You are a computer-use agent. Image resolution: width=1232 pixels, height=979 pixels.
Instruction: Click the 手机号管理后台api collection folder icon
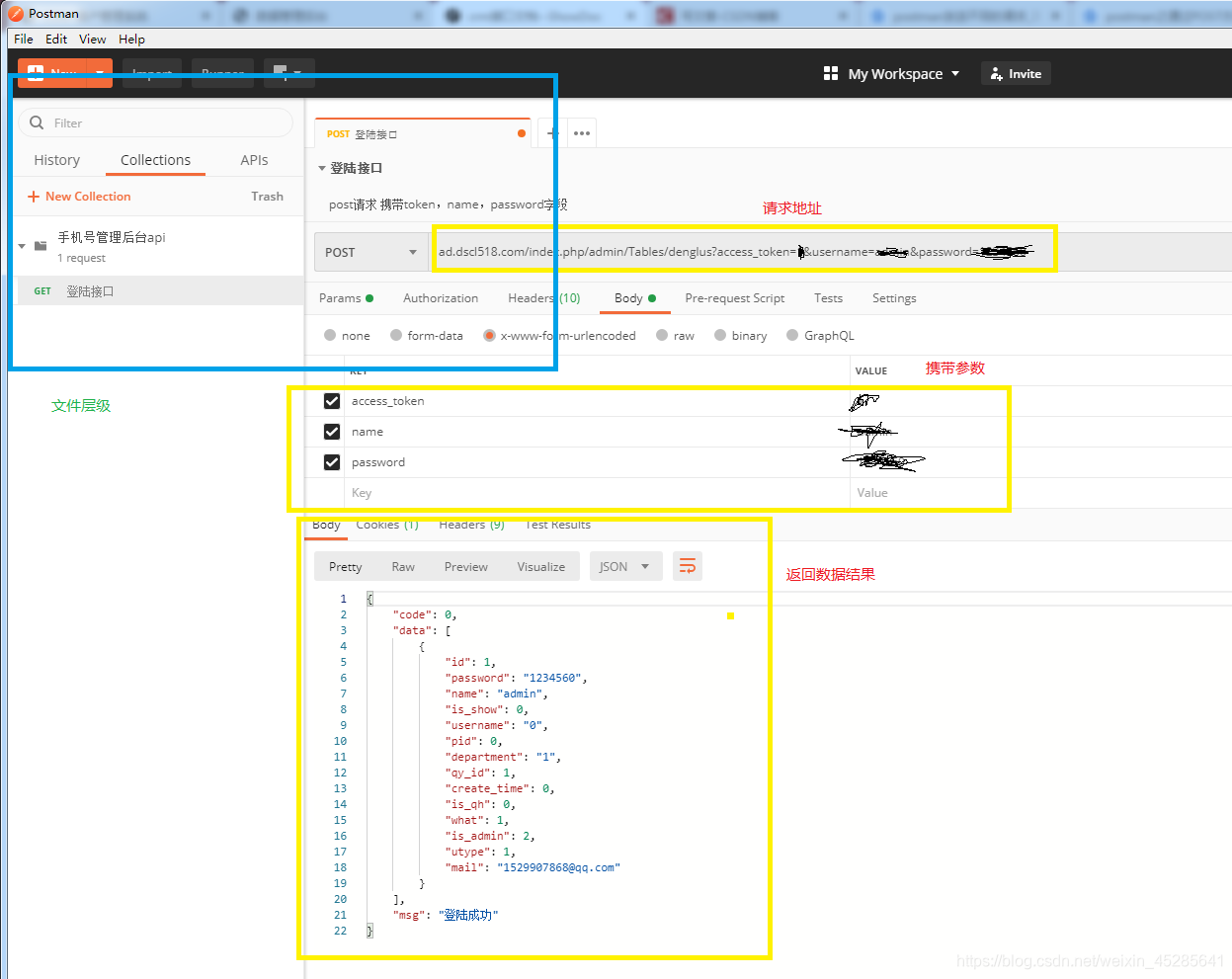41,245
